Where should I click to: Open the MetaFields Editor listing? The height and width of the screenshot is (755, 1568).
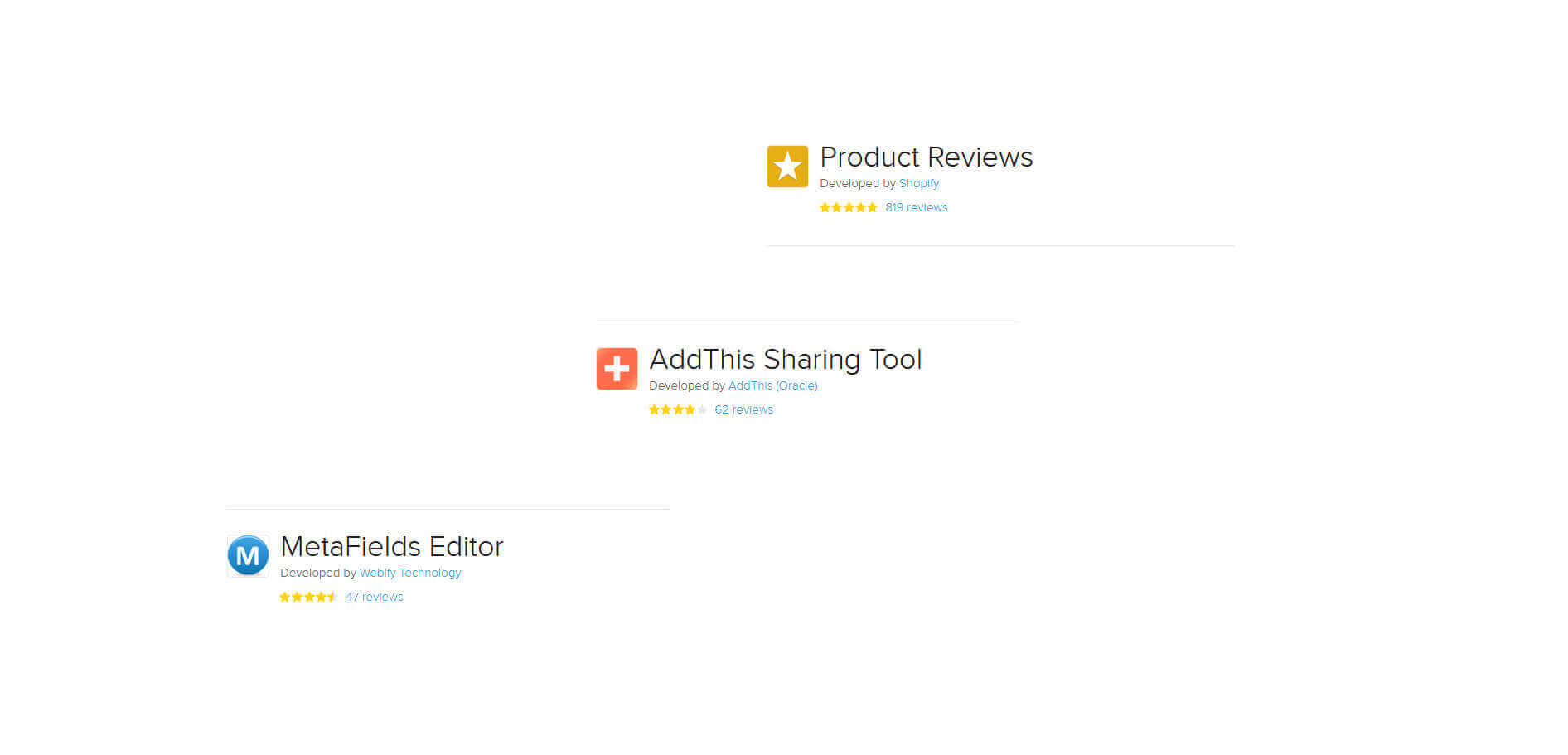pyautogui.click(x=392, y=546)
